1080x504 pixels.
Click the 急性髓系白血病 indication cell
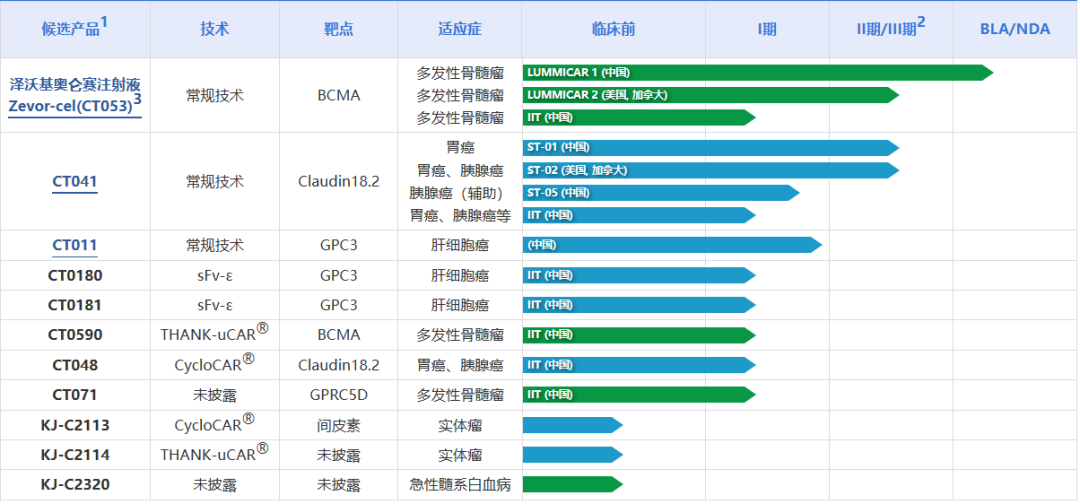tap(460, 485)
